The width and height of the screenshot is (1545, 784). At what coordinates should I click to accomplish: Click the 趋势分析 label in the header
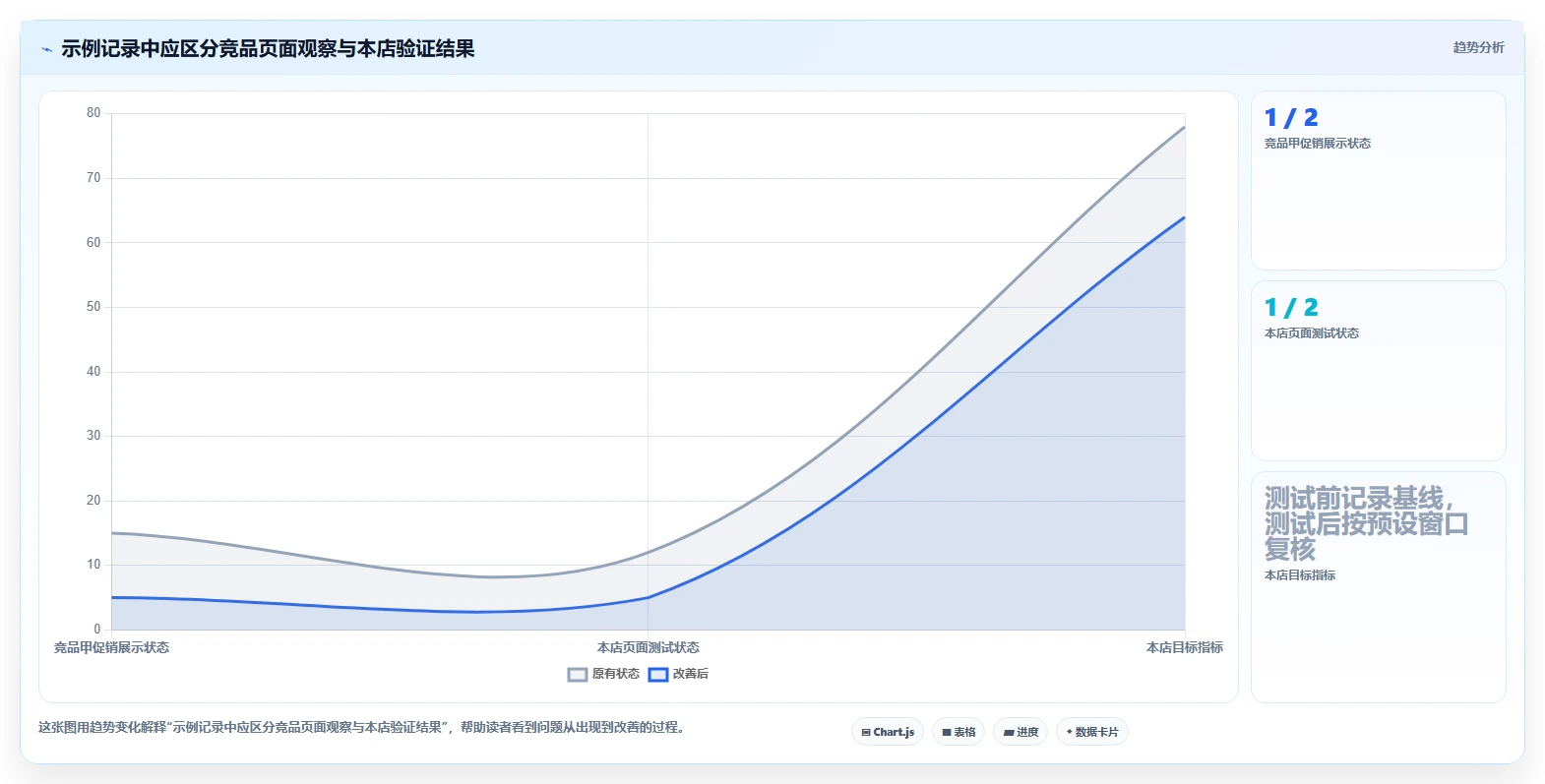1478,47
